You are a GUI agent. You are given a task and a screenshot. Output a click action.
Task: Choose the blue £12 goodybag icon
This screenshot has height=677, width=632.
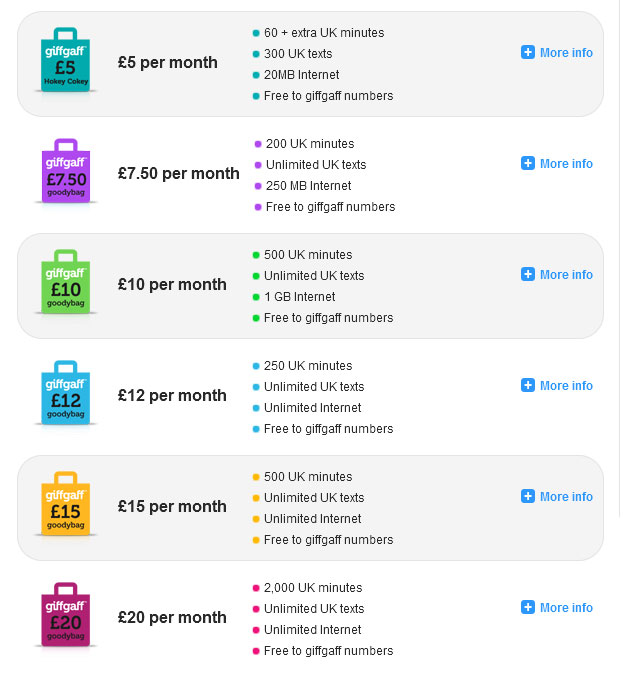click(x=65, y=392)
